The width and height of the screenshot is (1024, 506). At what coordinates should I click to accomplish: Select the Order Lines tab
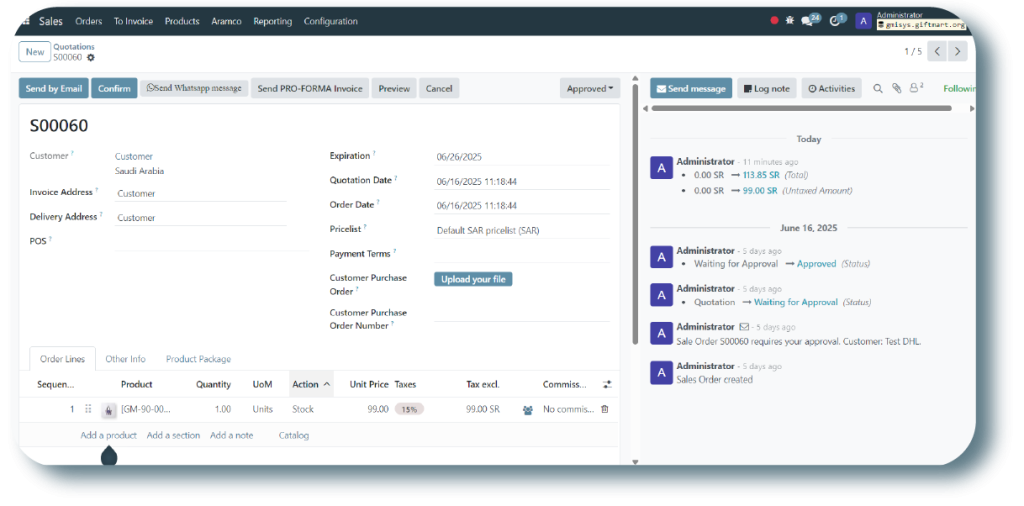[63, 359]
